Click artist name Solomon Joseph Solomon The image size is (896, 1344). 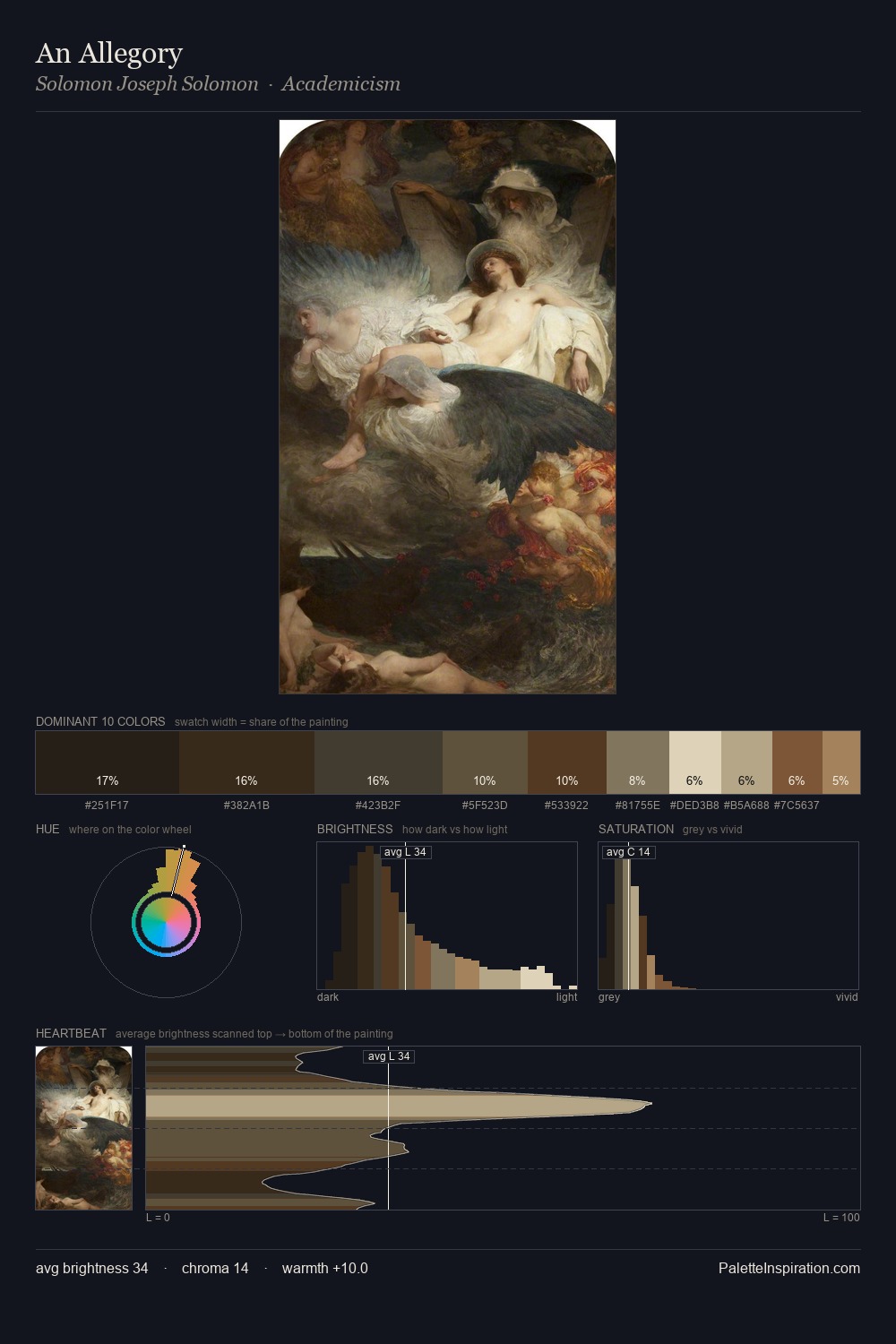pos(147,84)
